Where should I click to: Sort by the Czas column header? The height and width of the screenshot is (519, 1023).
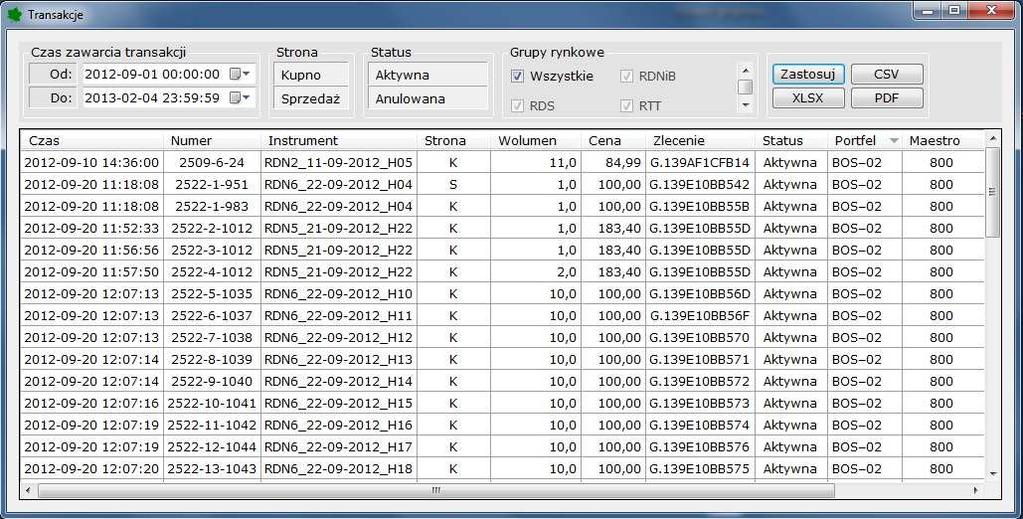92,140
